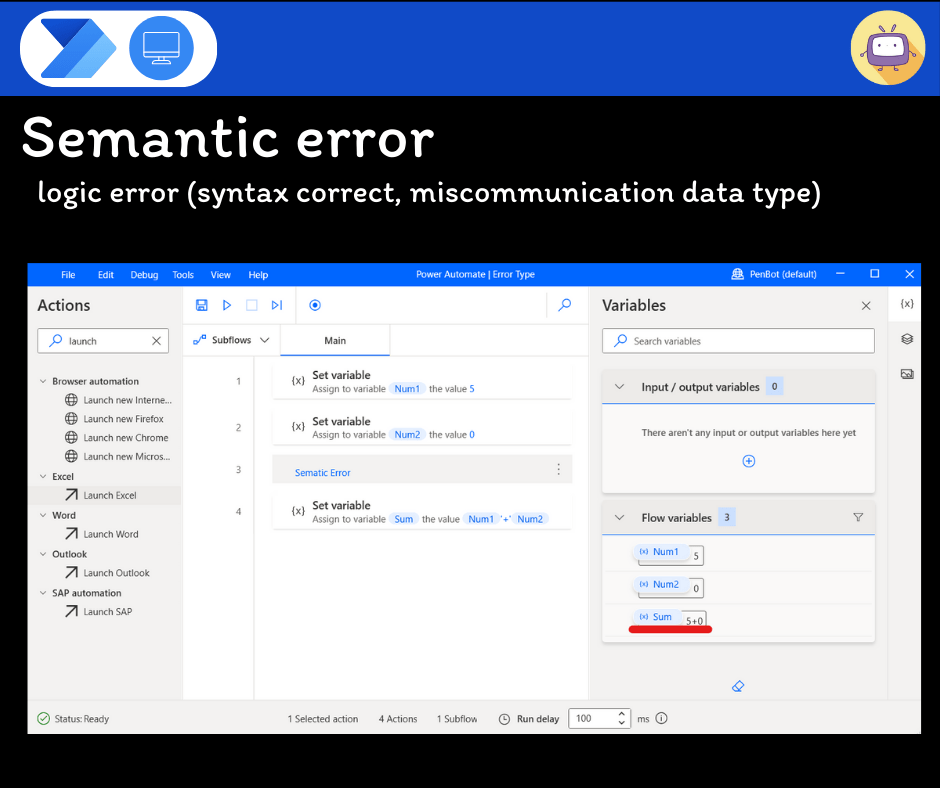Screen dimensions: 940x788
Task: Open UI elements layers icon
Action: 907,339
